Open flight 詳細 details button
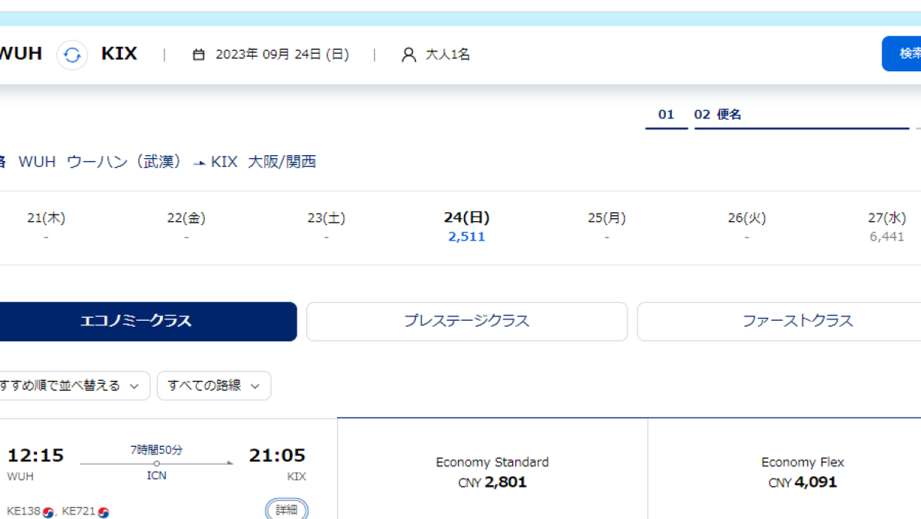The image size is (921, 519). tap(287, 509)
